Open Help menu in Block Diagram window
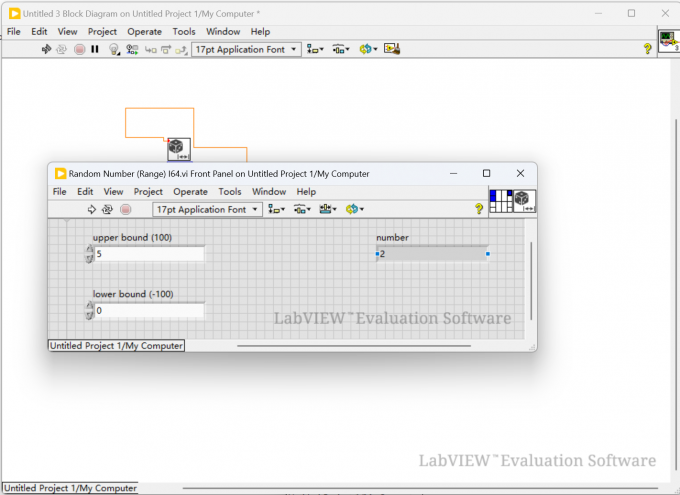Viewport: 680px width, 495px height. 260,32
